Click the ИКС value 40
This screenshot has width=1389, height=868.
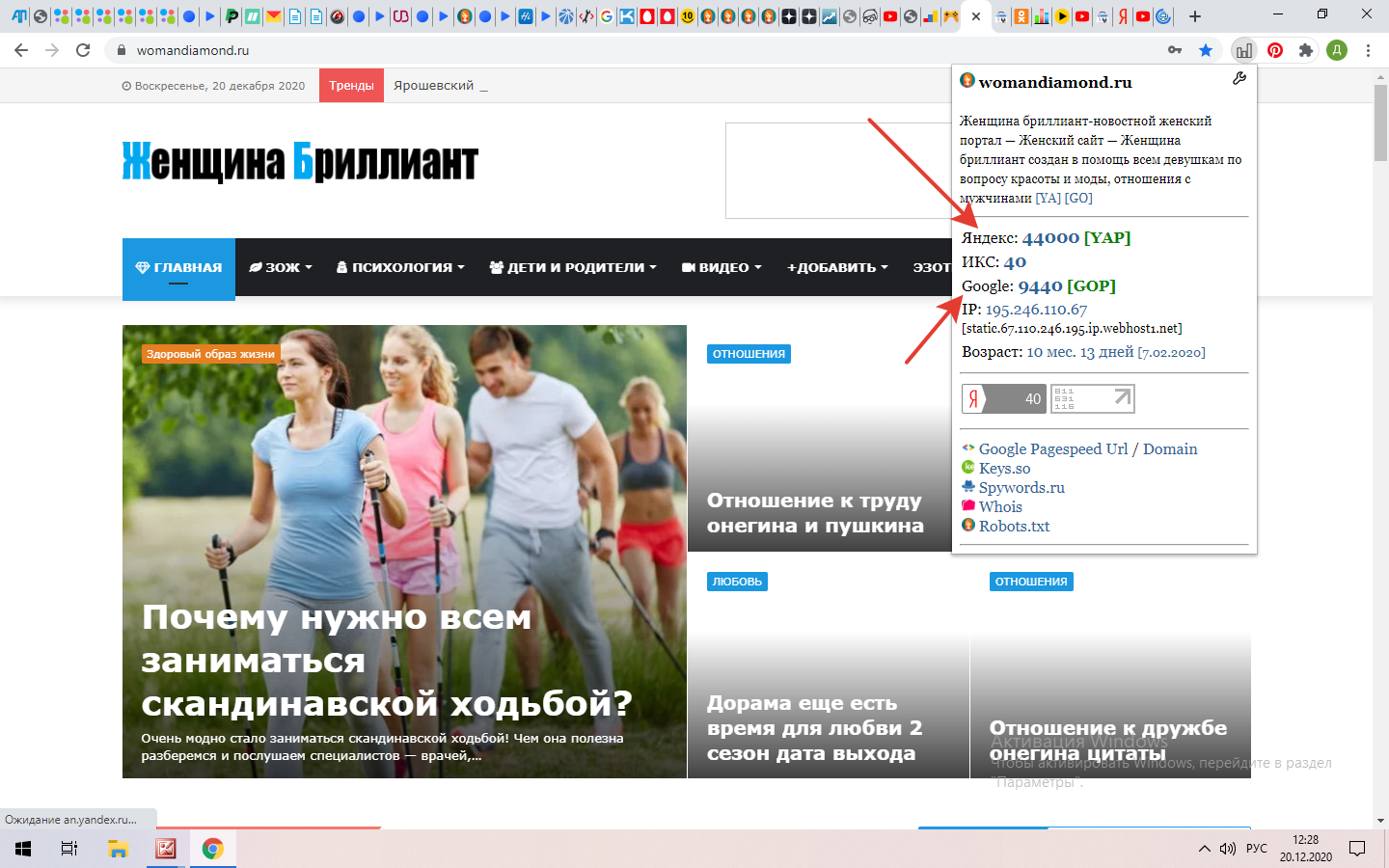pyautogui.click(x=1015, y=261)
